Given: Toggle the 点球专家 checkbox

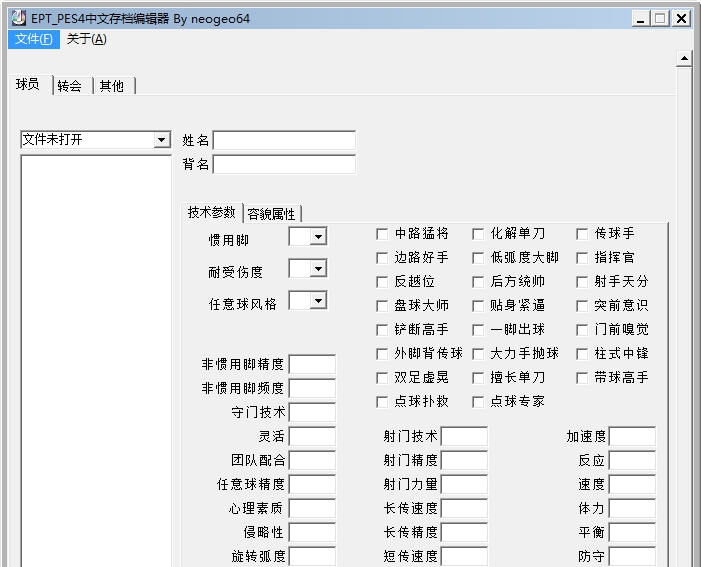Looking at the screenshot, I should 478,402.
